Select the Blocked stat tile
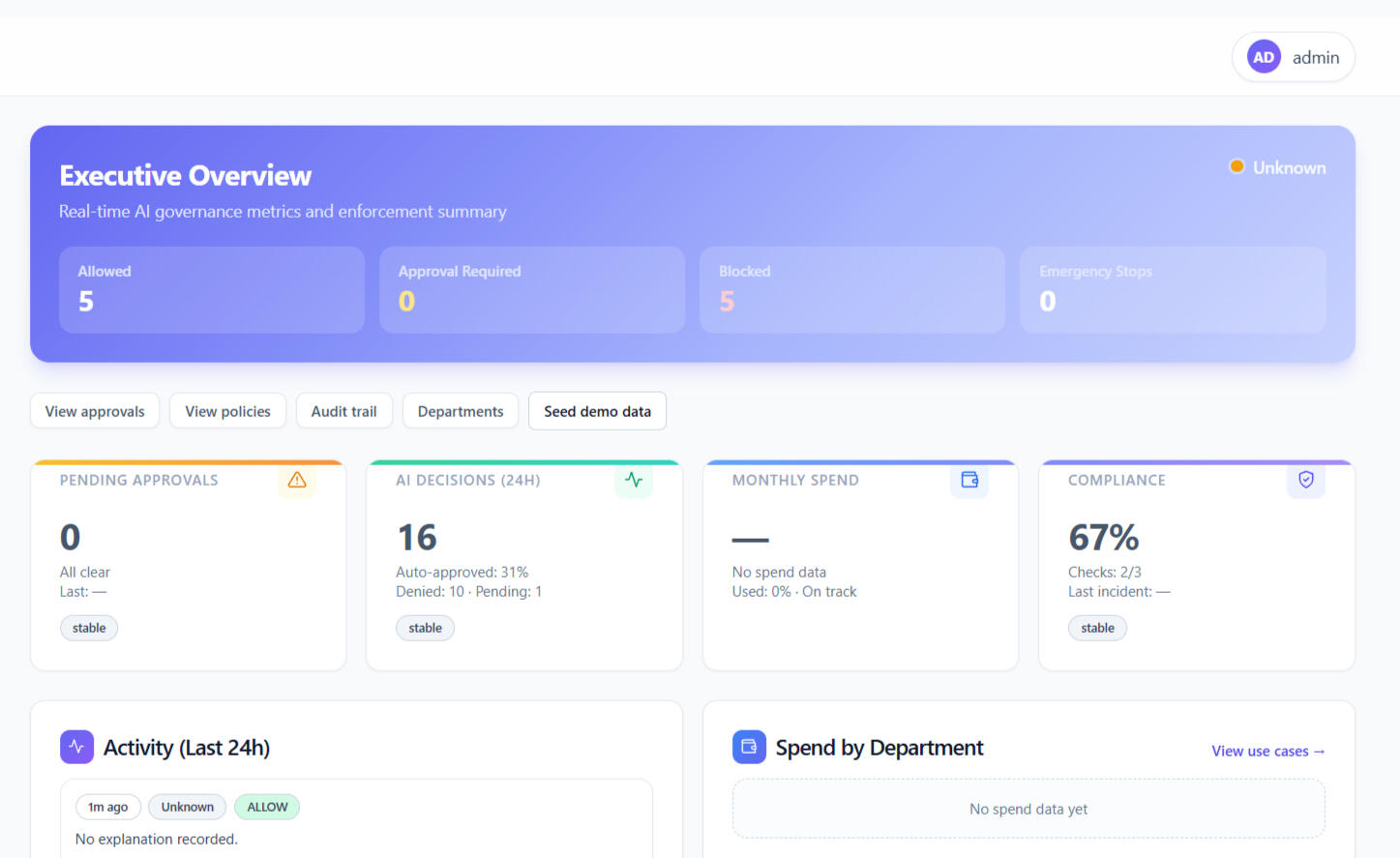This screenshot has height=858, width=1400. 851,289
